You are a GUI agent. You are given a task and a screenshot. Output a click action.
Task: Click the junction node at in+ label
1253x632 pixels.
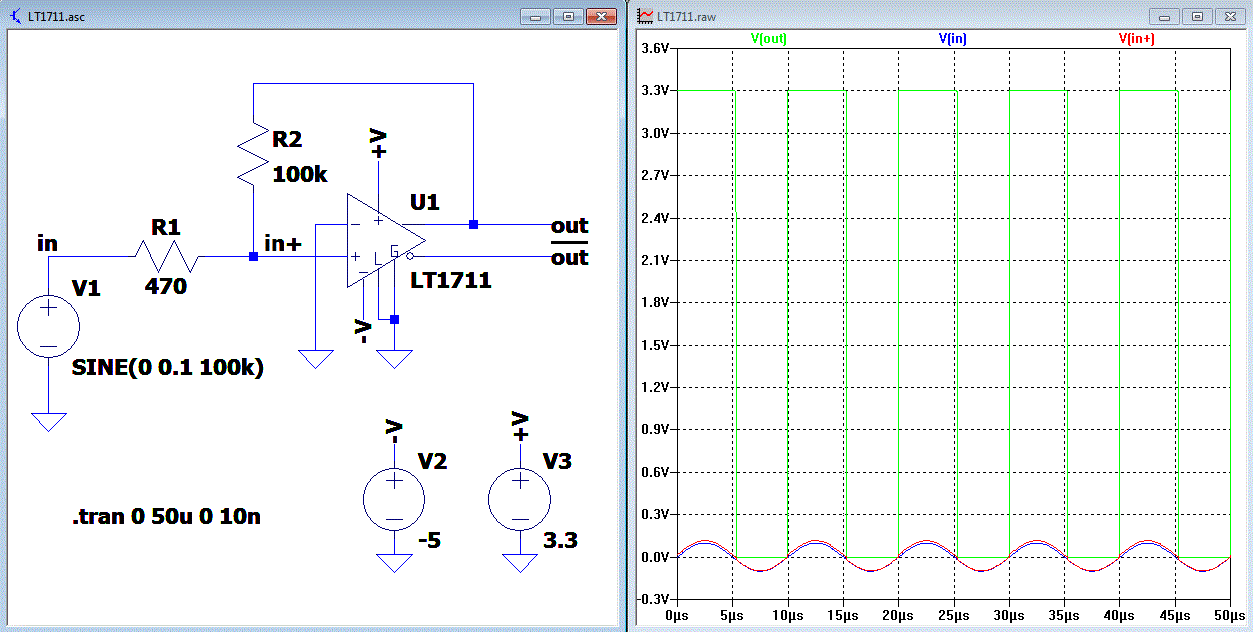[x=254, y=257]
